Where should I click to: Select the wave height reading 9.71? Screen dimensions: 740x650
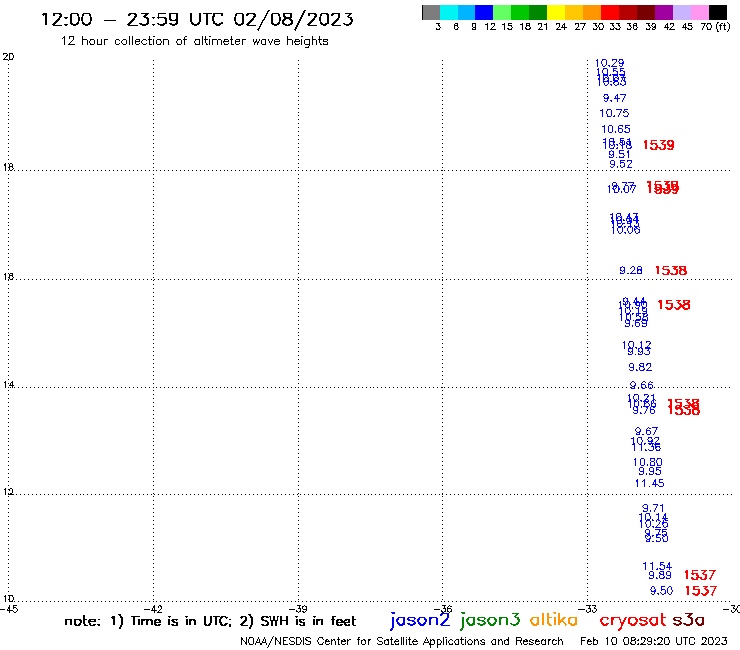coord(653,508)
